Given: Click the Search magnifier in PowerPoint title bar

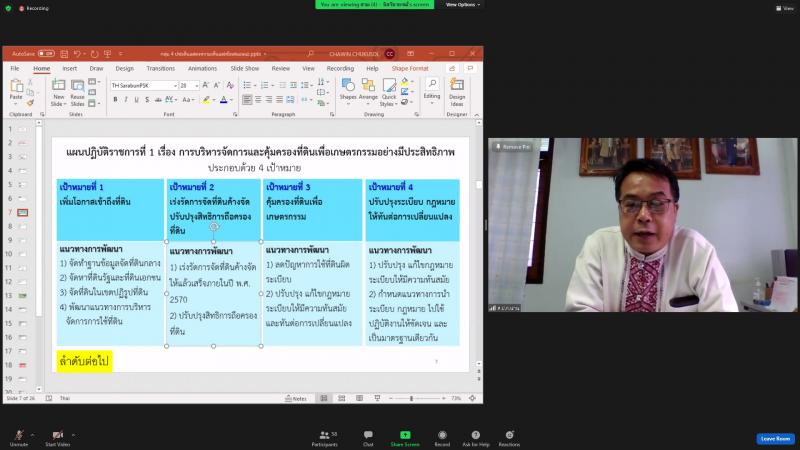Looking at the screenshot, I should click(310, 54).
